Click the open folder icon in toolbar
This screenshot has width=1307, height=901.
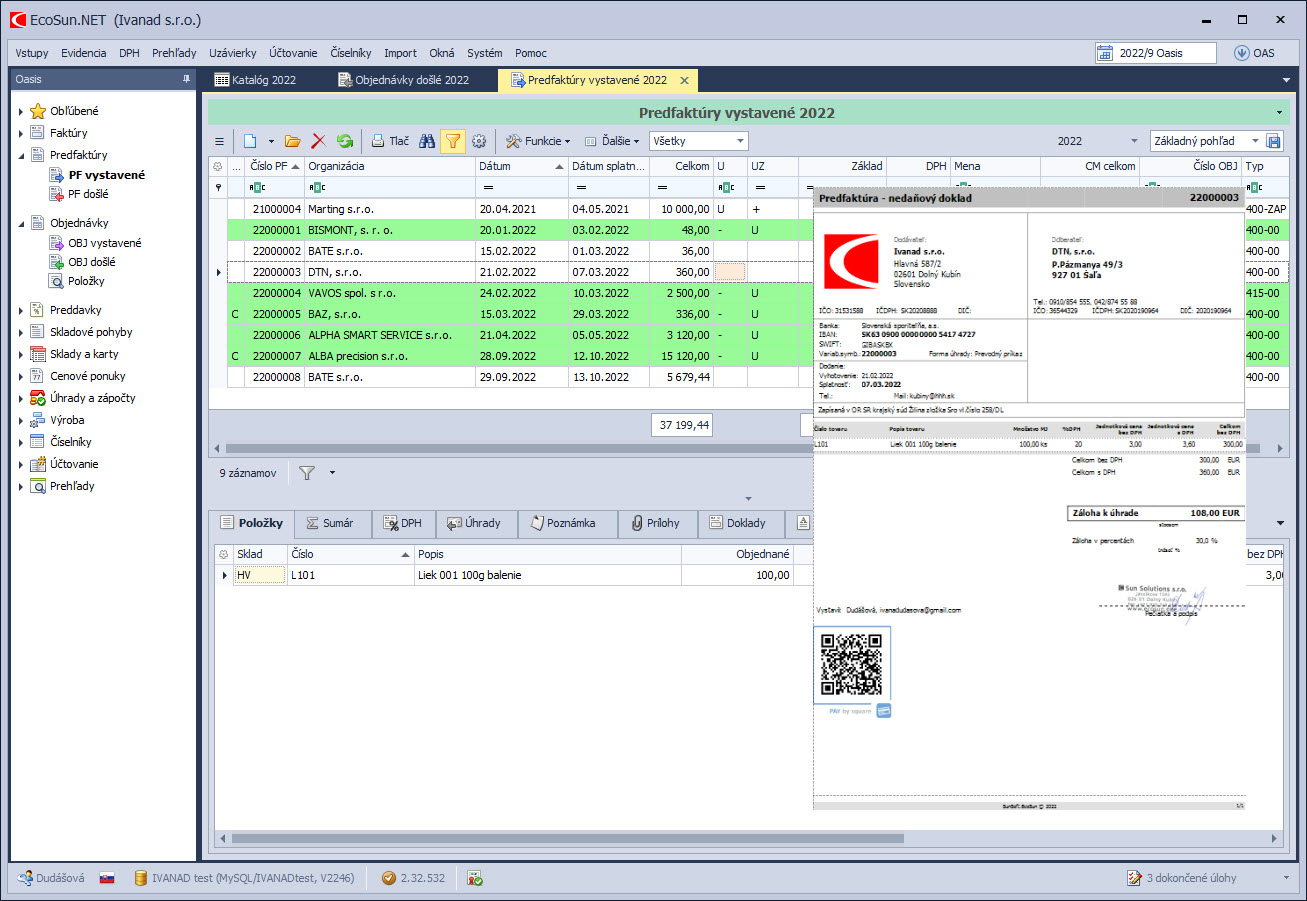tap(293, 142)
